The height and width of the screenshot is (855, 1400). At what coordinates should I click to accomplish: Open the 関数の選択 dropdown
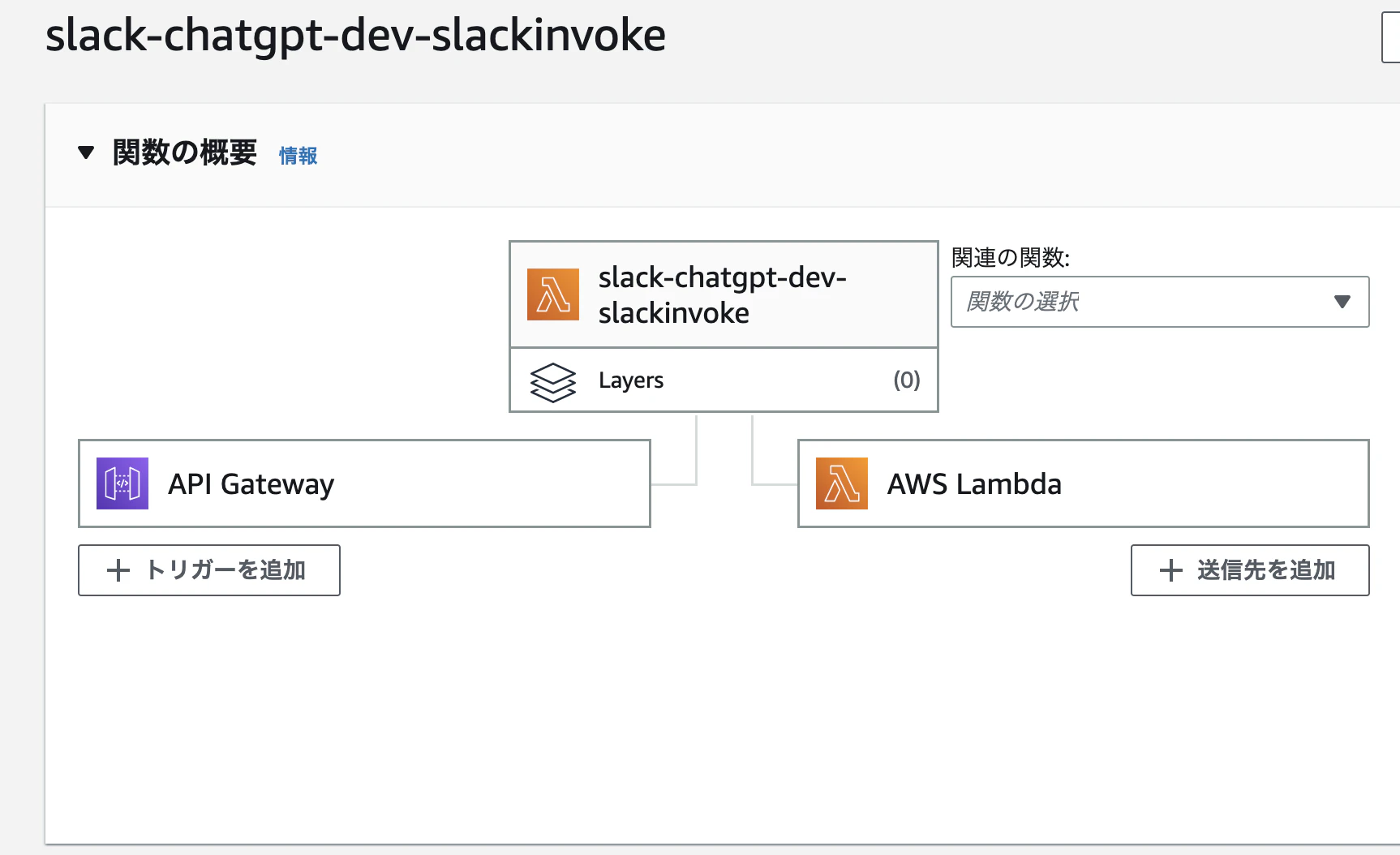click(1160, 302)
